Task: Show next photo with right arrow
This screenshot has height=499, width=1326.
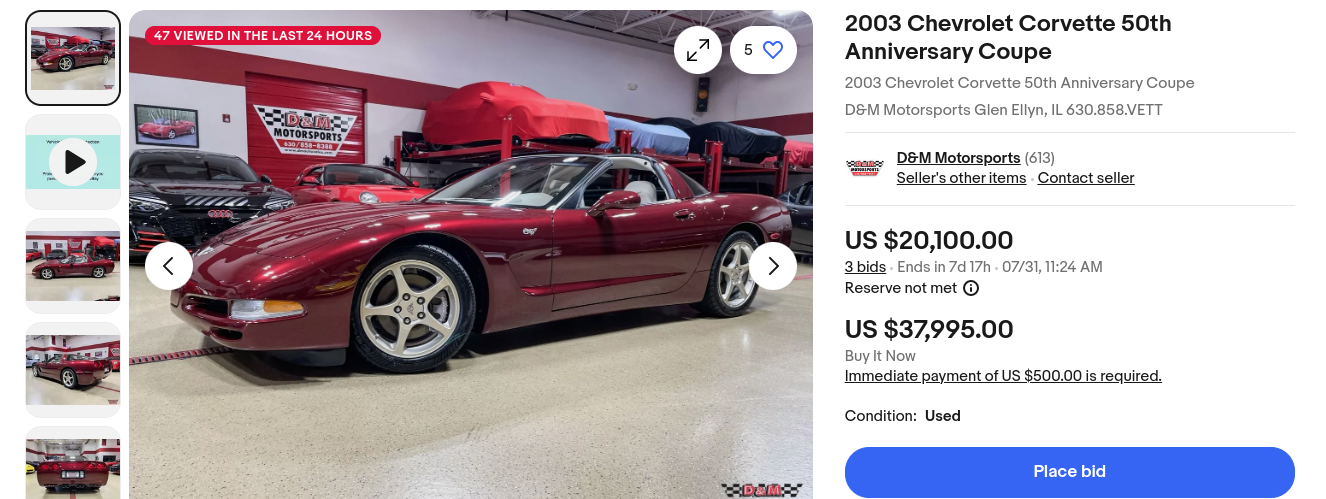Action: (773, 266)
